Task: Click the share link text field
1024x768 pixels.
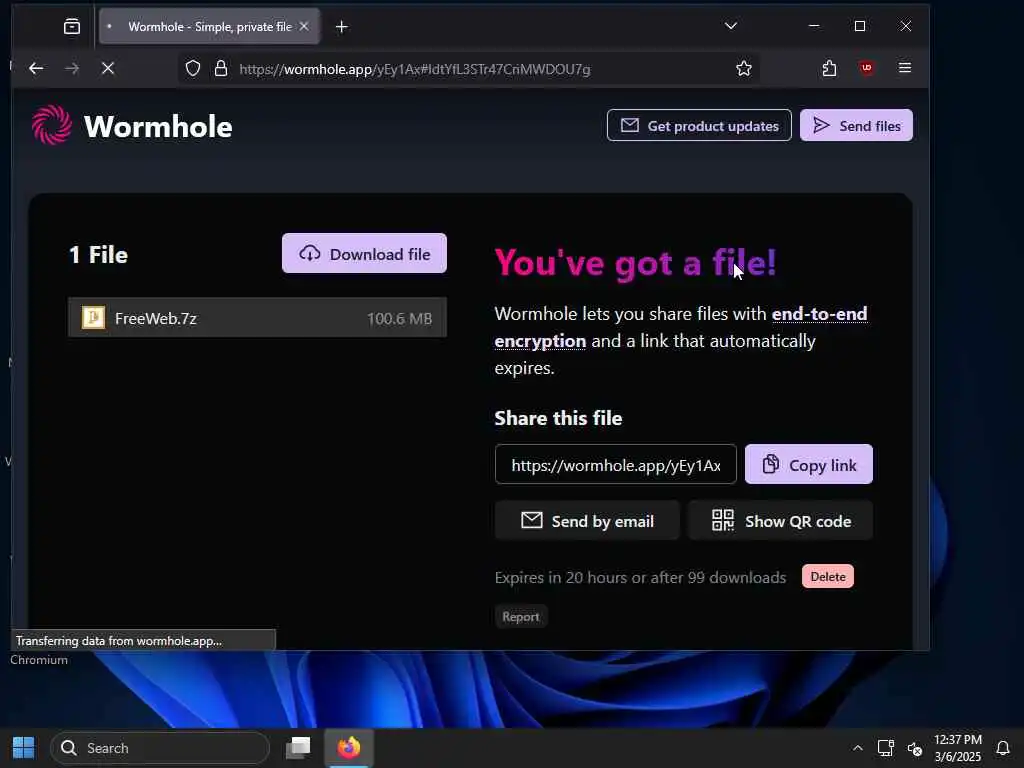Action: [616, 464]
